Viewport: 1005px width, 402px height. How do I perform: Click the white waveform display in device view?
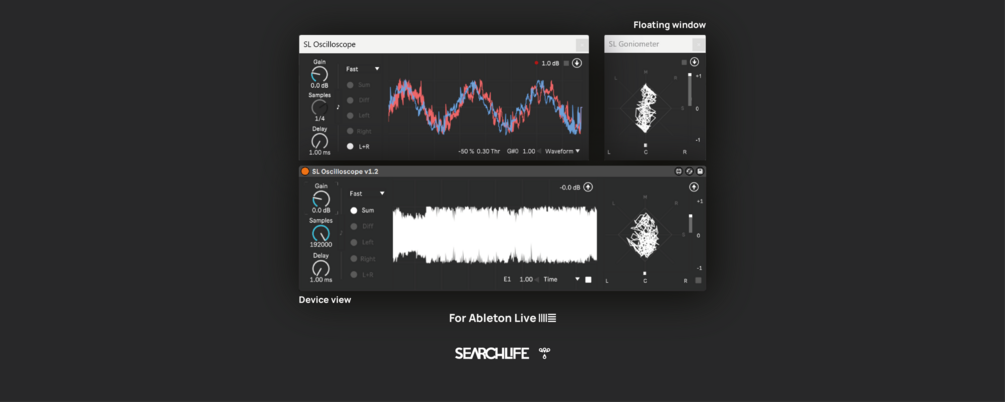pyautogui.click(x=495, y=234)
